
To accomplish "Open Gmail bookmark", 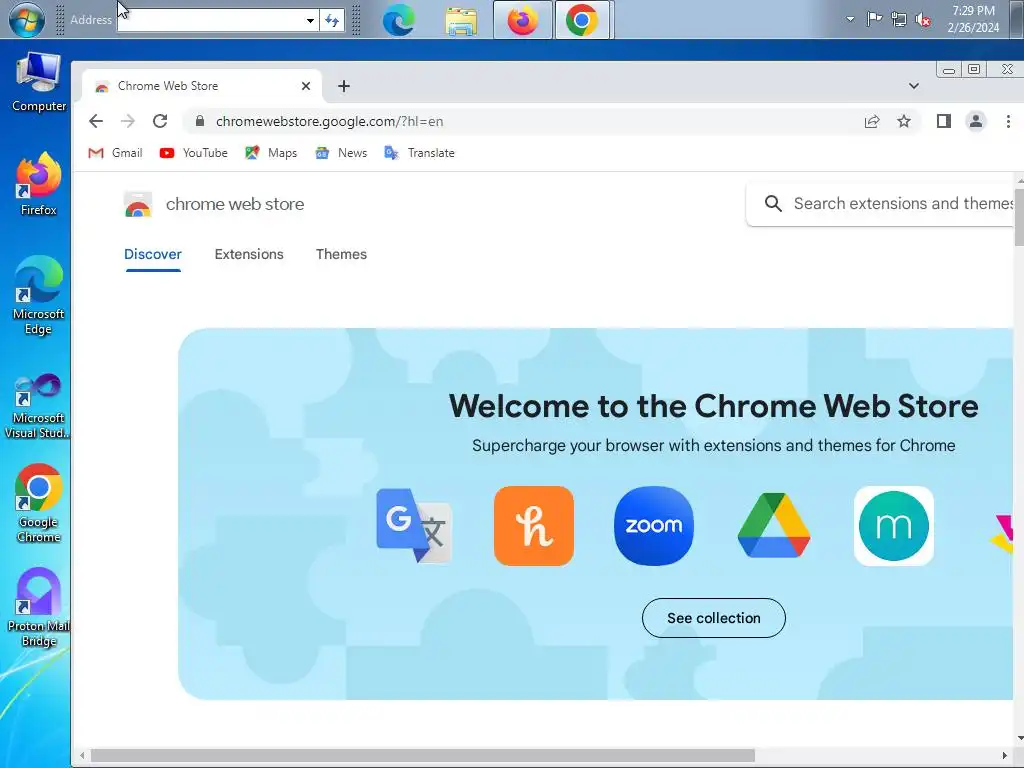I will pos(116,153).
